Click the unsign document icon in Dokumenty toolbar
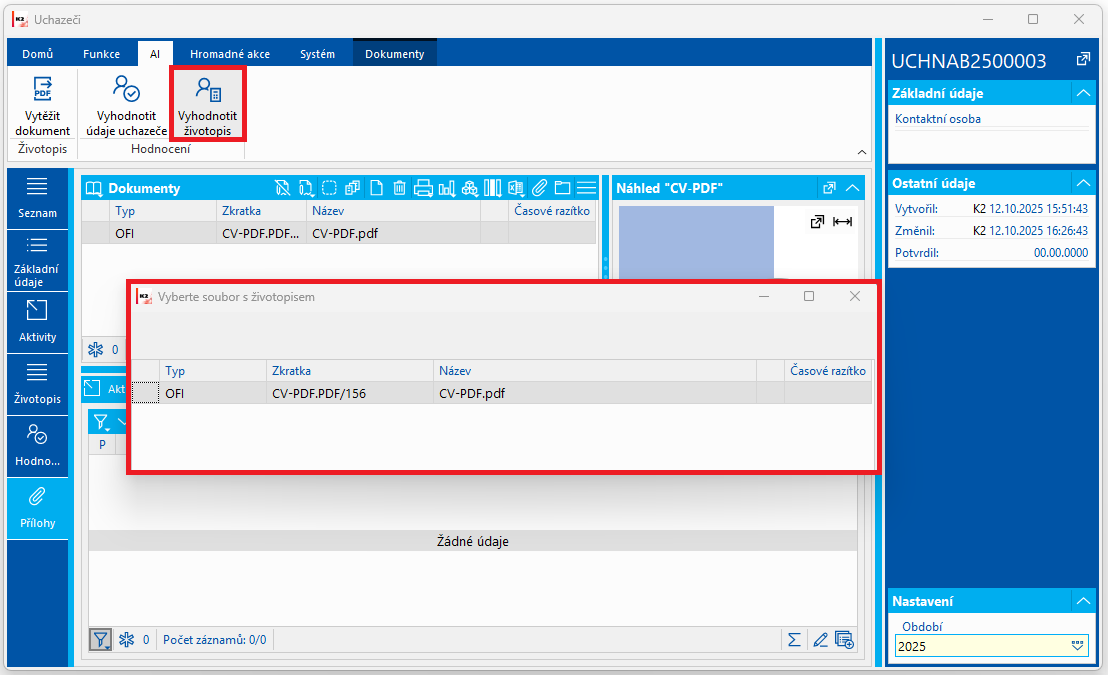Screen dimensions: 1108x675 click(283, 188)
